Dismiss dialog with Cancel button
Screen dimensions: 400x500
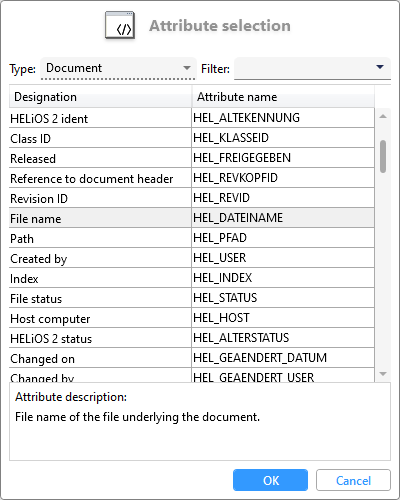[x=353, y=480]
